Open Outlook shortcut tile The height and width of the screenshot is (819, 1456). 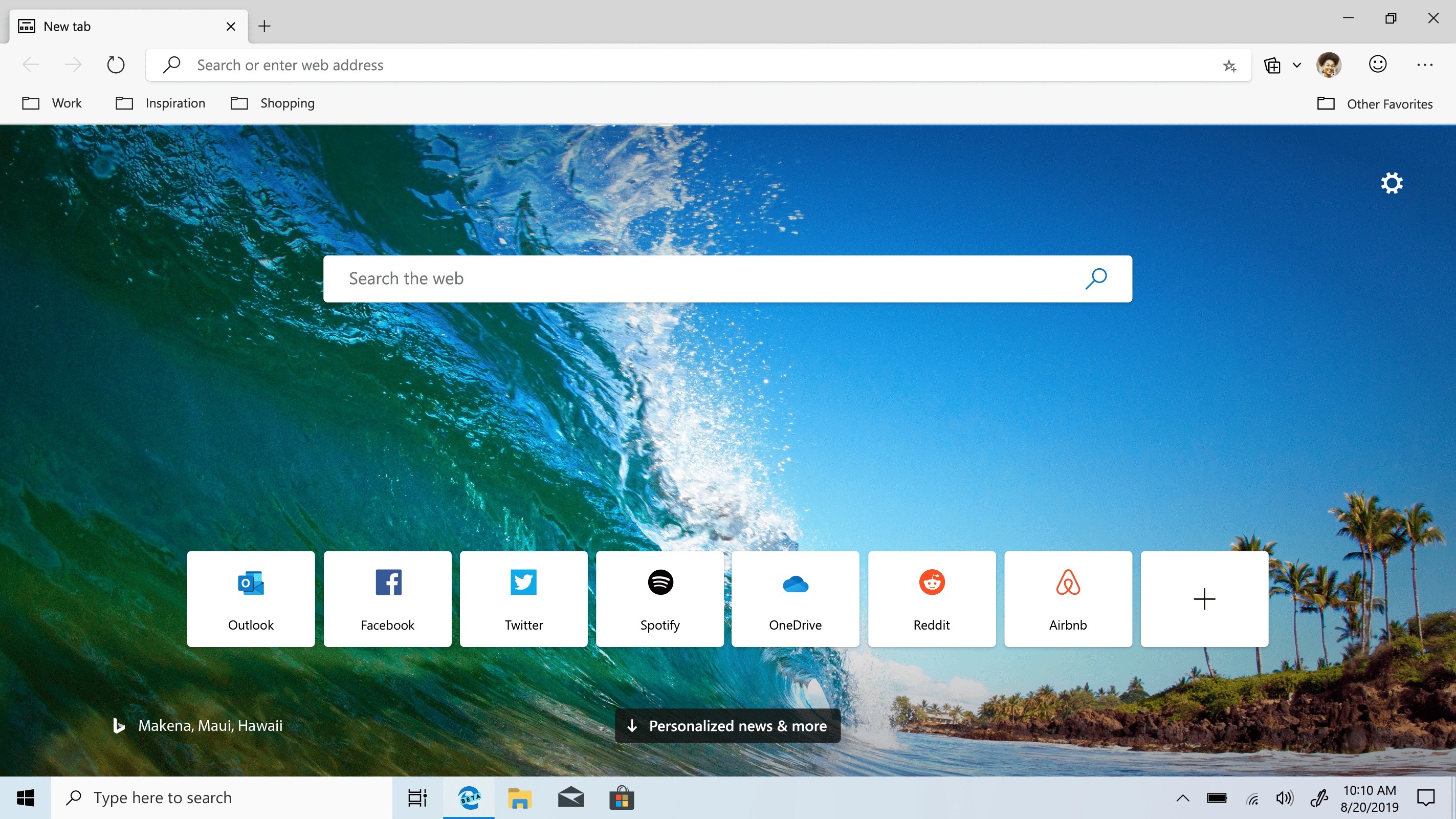pyautogui.click(x=251, y=598)
